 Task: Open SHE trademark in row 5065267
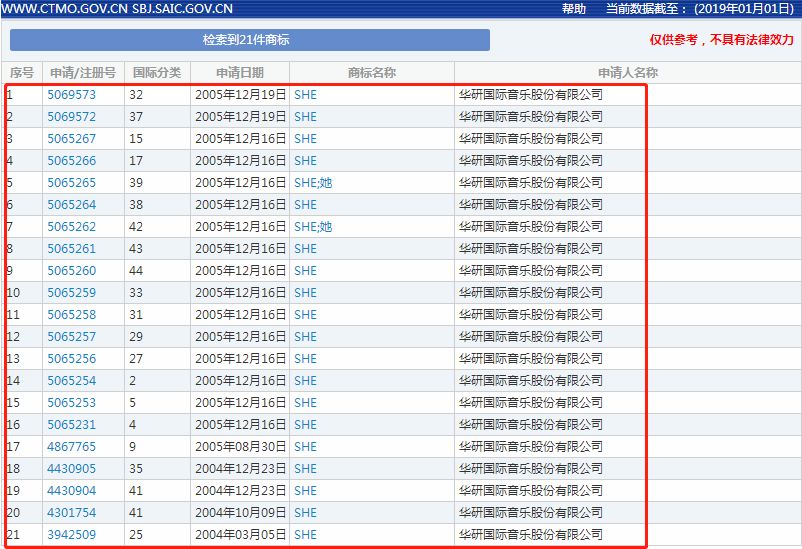(305, 139)
